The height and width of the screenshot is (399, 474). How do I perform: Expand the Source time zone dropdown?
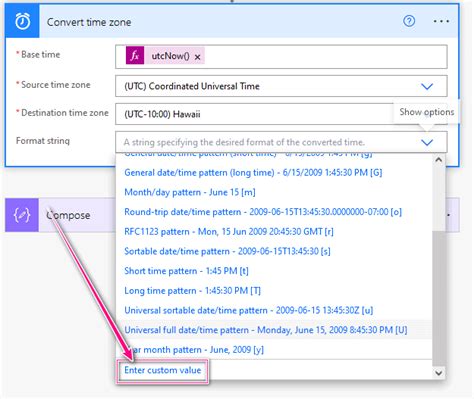click(x=427, y=86)
